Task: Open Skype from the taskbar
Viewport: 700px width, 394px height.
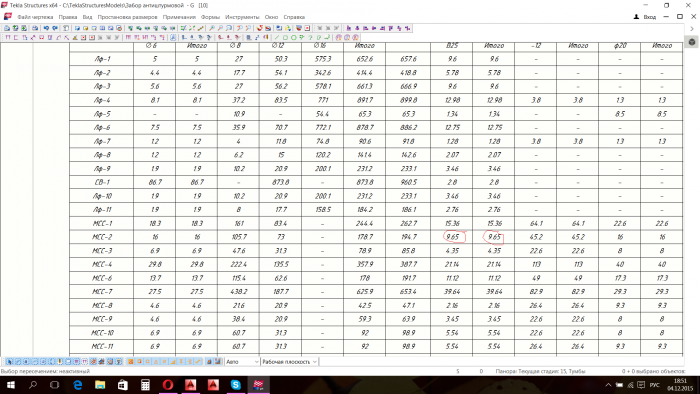Action: 235,385
